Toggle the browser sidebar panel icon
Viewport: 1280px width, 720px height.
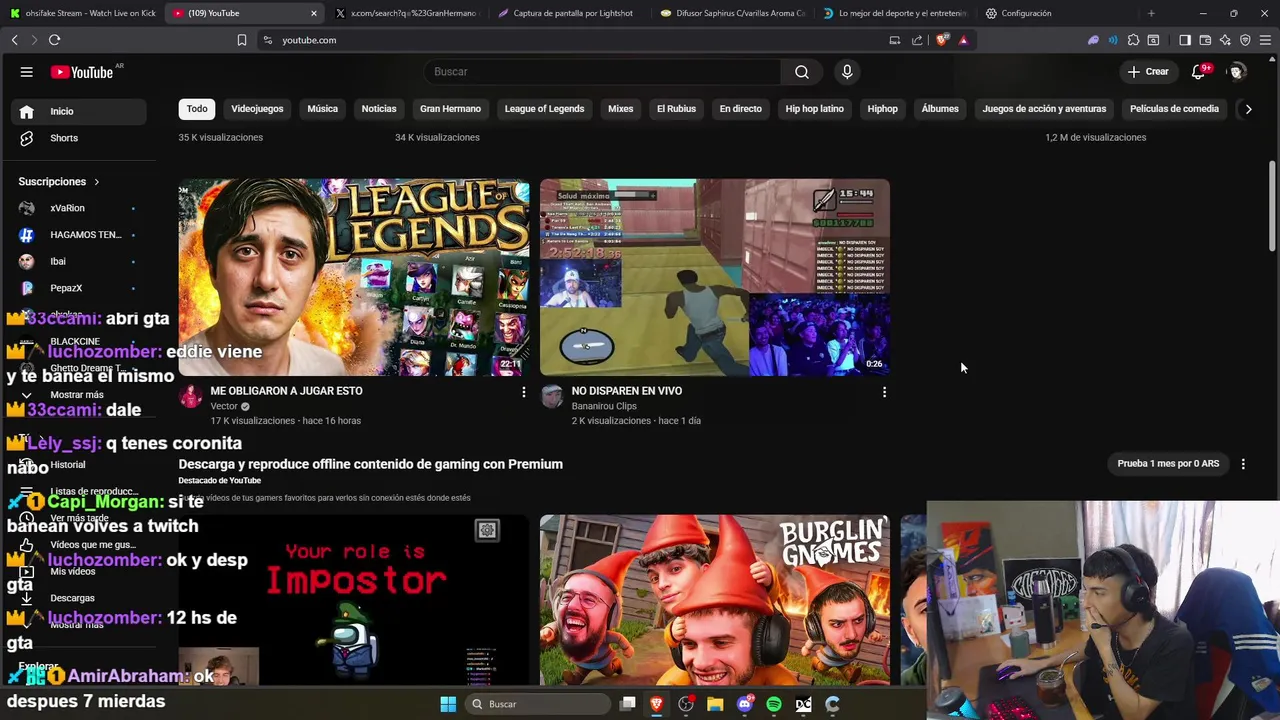(1185, 40)
